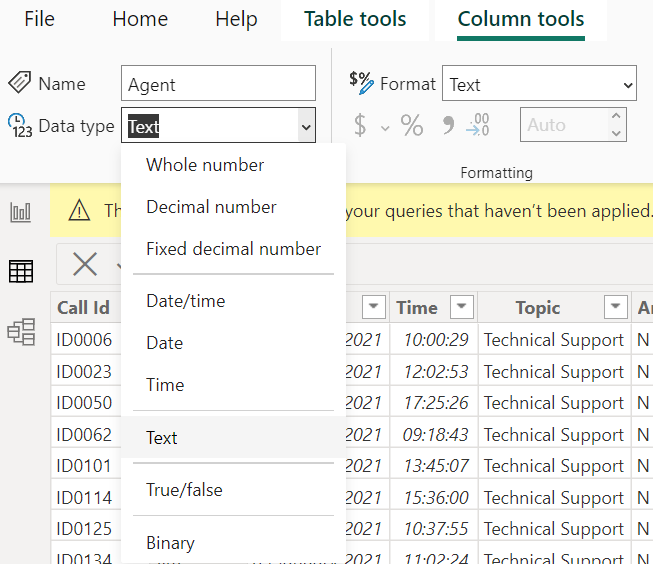This screenshot has height=564, width=653.
Task: Click the Name tag icon
Action: click(x=19, y=82)
